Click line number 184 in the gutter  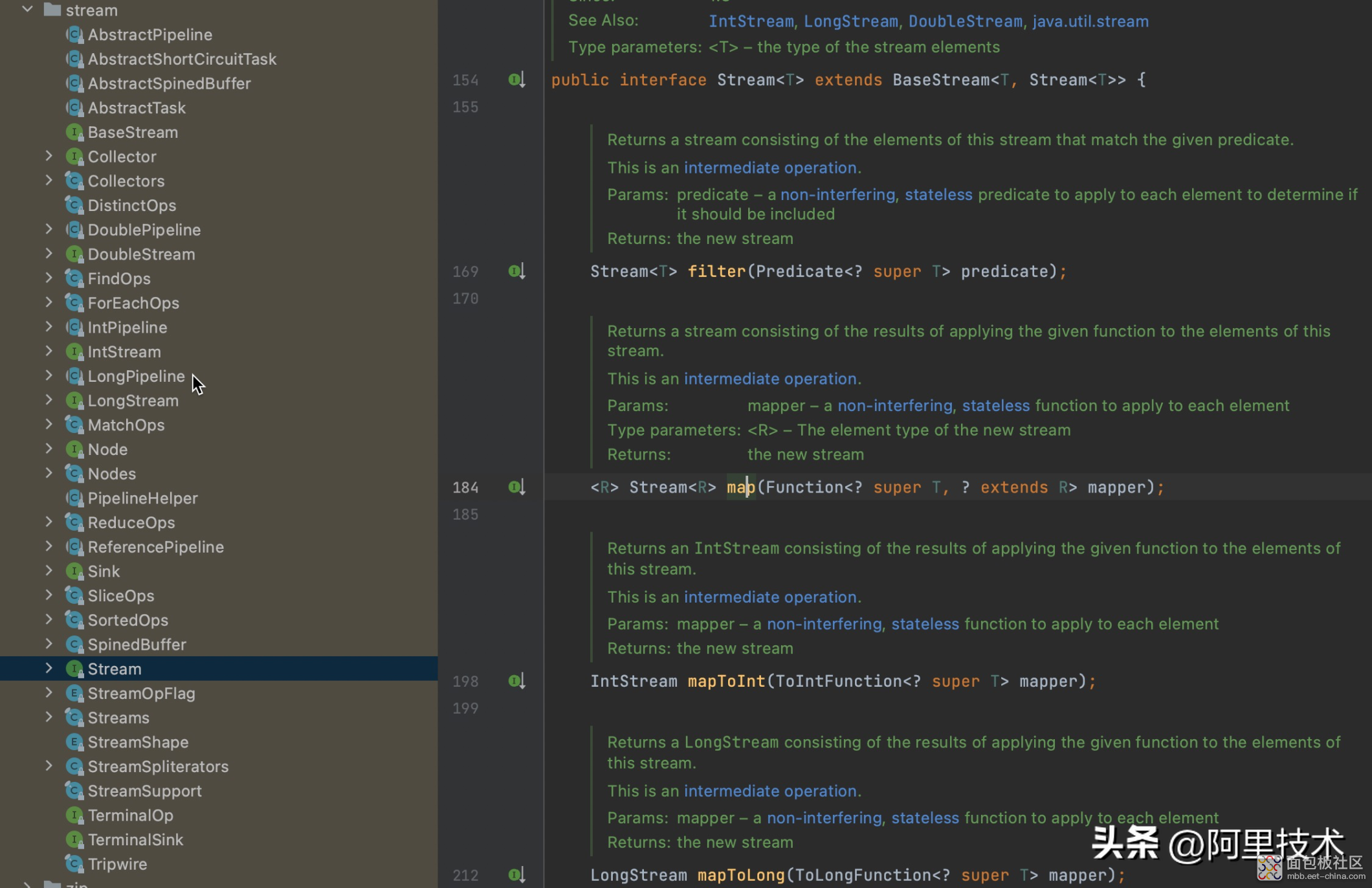pos(465,487)
